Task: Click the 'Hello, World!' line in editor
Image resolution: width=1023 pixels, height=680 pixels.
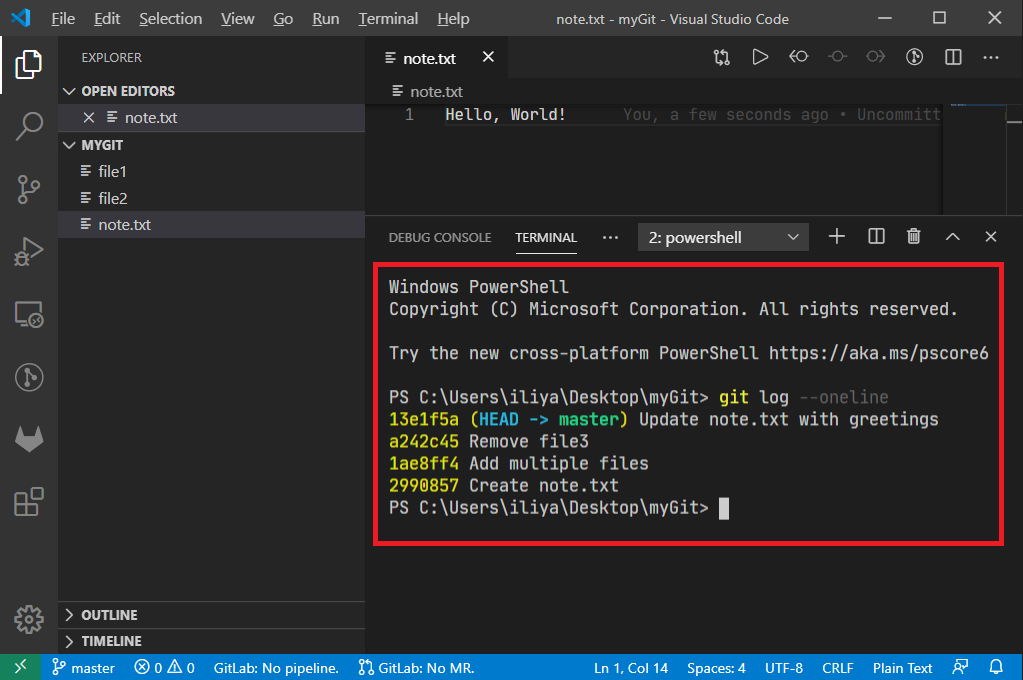Action: pyautogui.click(x=505, y=115)
